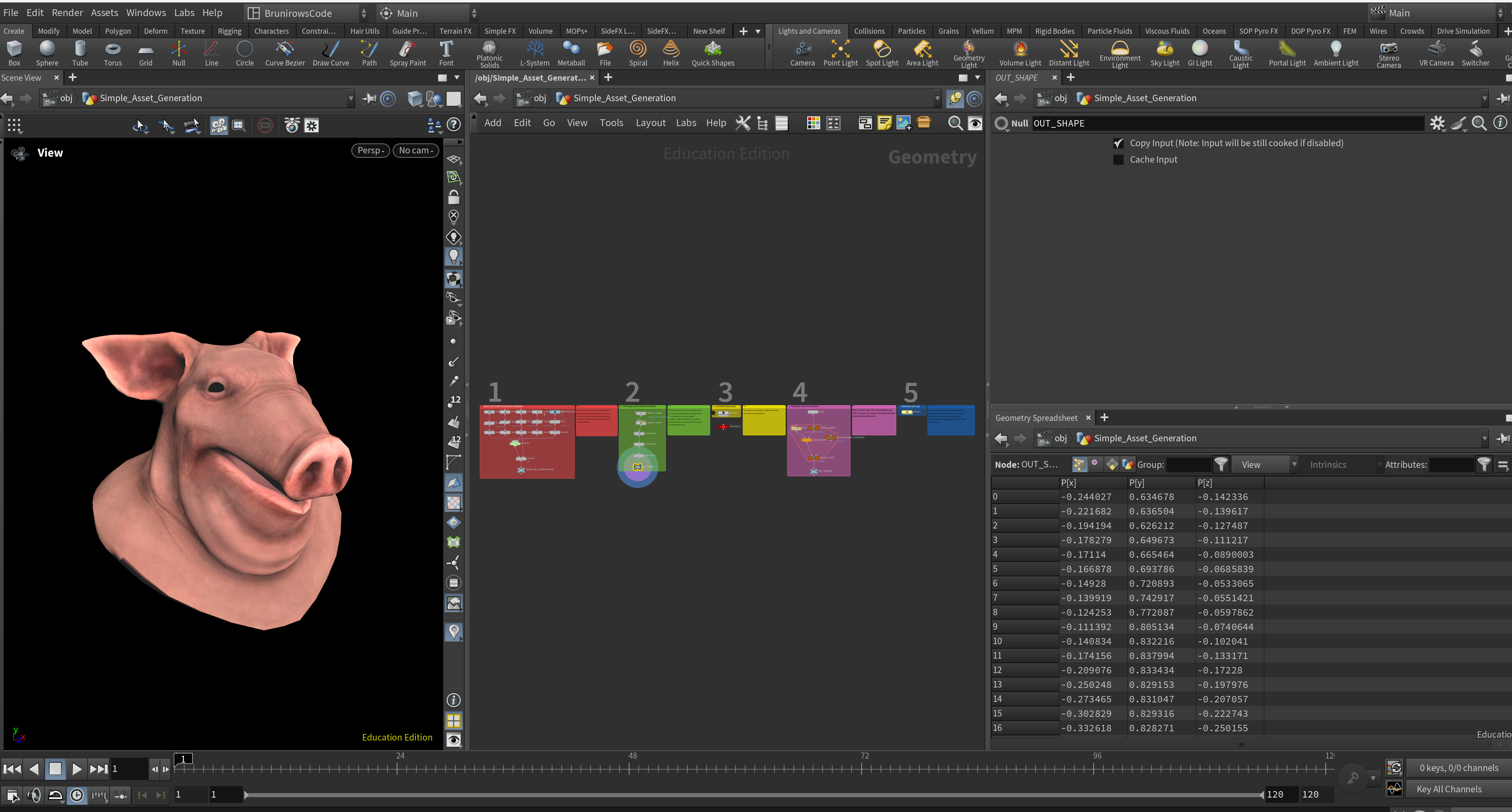
Task: Add a new pane tab next to Geometry Spreadsheet
Action: point(1104,418)
